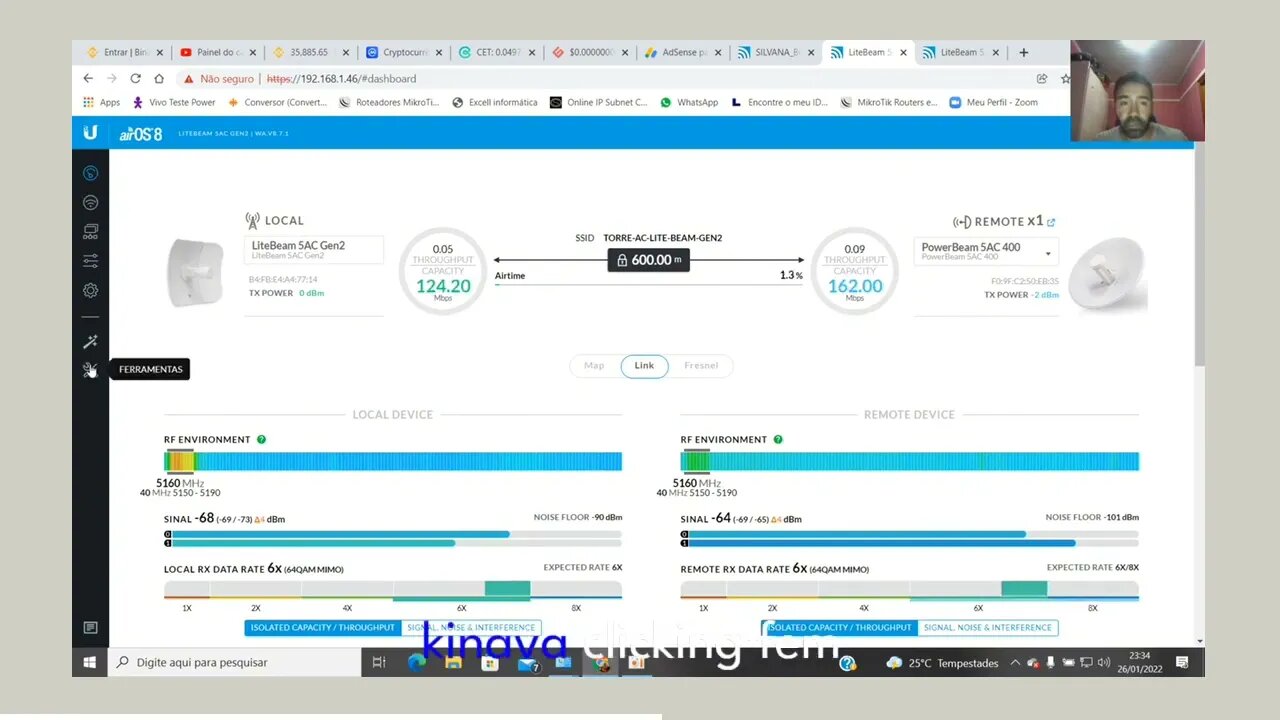
Task: Show hidden system tray icons
Action: (1016, 662)
